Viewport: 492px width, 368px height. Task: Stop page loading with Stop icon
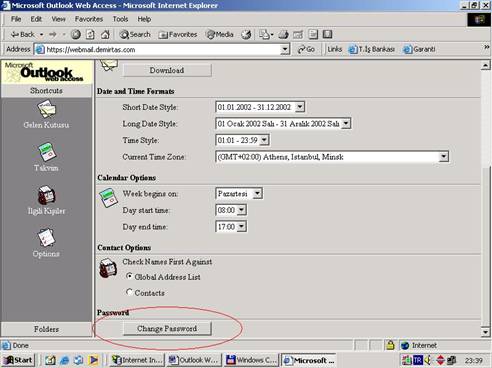coord(76,34)
